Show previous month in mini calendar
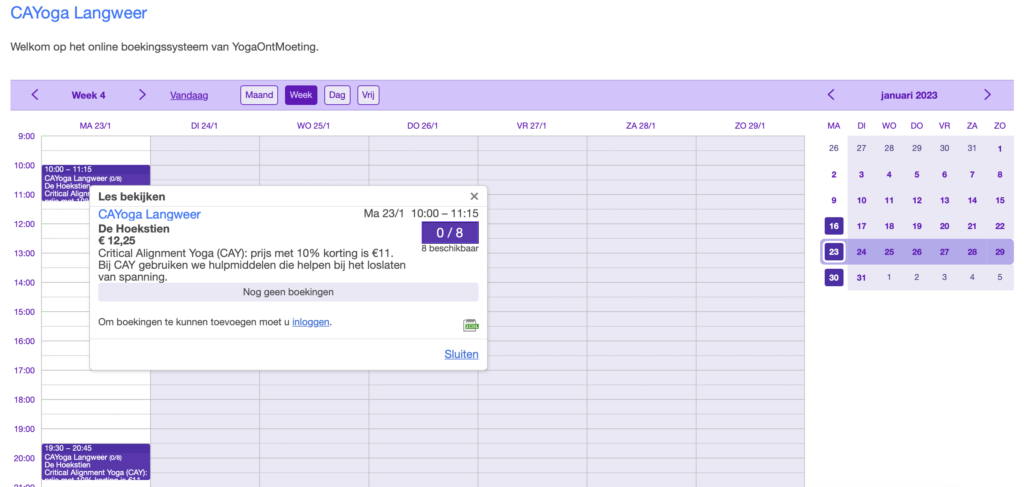1024x487 pixels. tap(831, 95)
